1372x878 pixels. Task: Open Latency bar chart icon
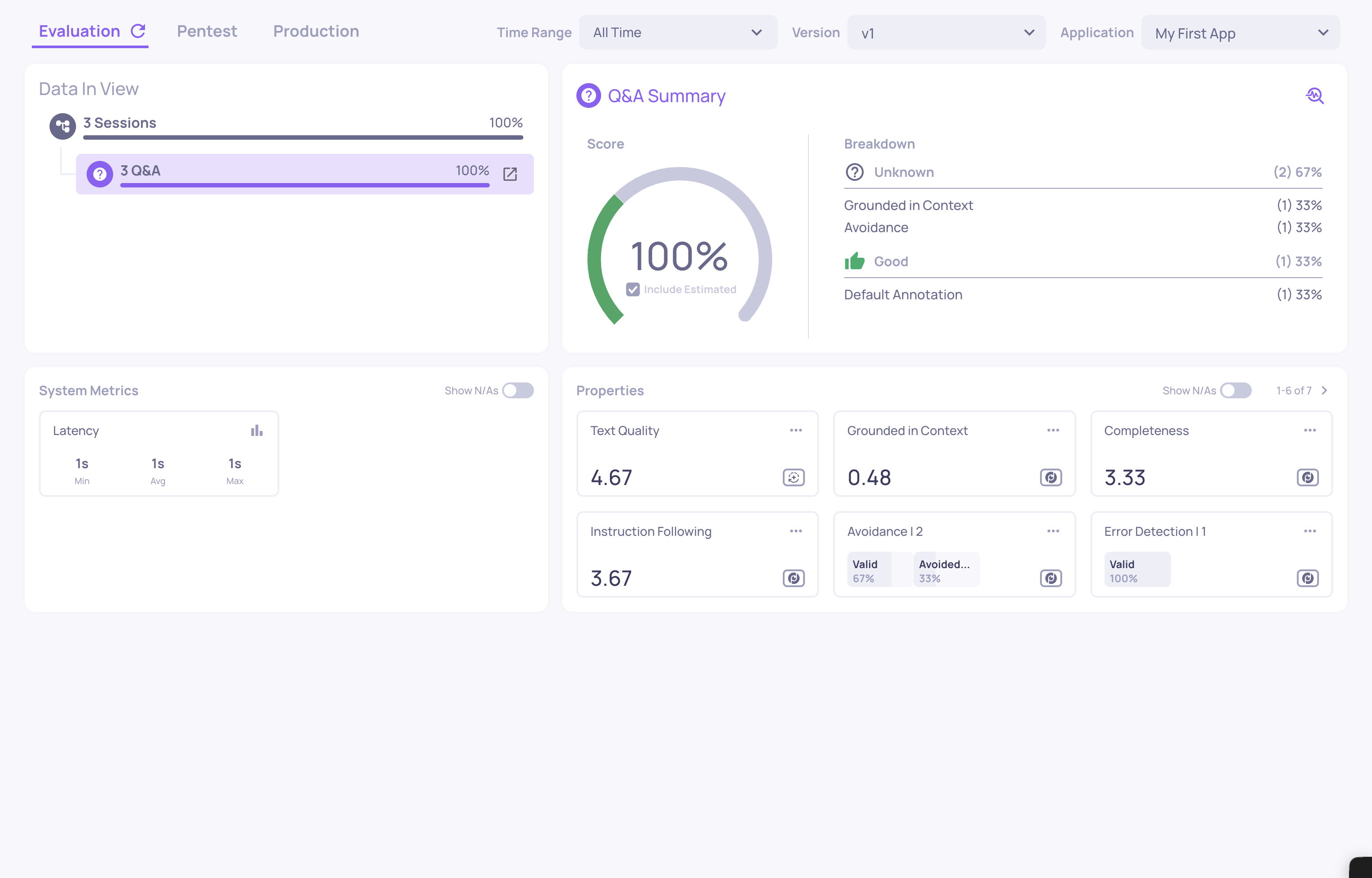pos(256,431)
